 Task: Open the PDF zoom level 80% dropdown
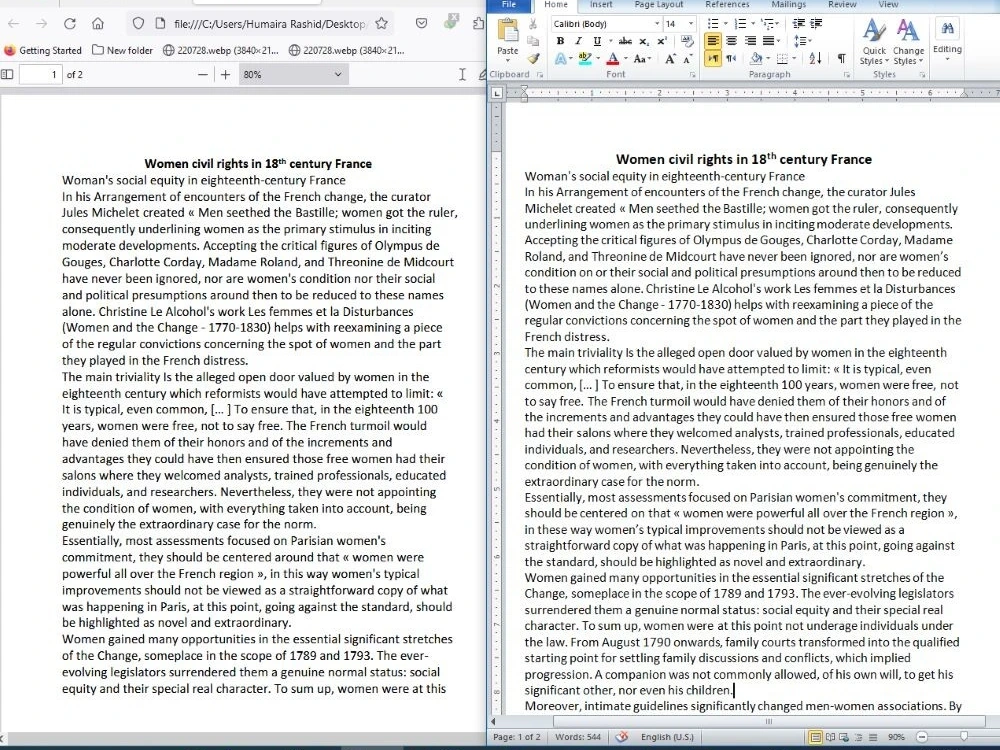[x=293, y=75]
